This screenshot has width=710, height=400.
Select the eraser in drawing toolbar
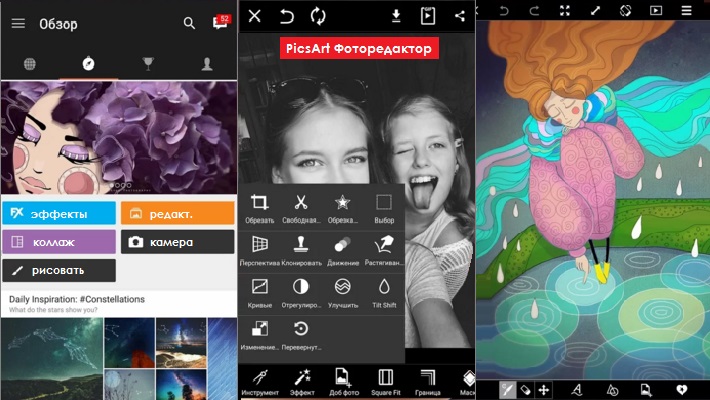526,389
